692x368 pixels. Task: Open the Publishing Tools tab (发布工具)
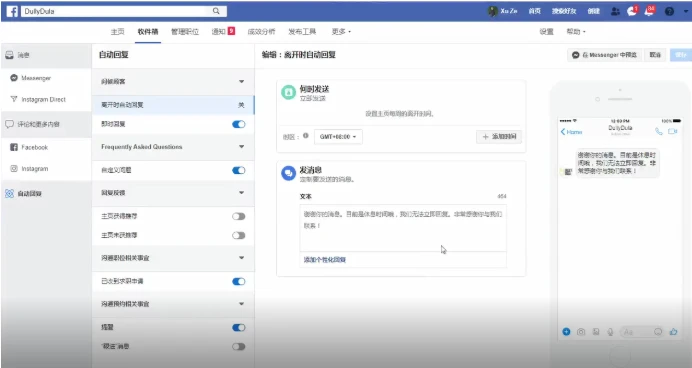302,32
